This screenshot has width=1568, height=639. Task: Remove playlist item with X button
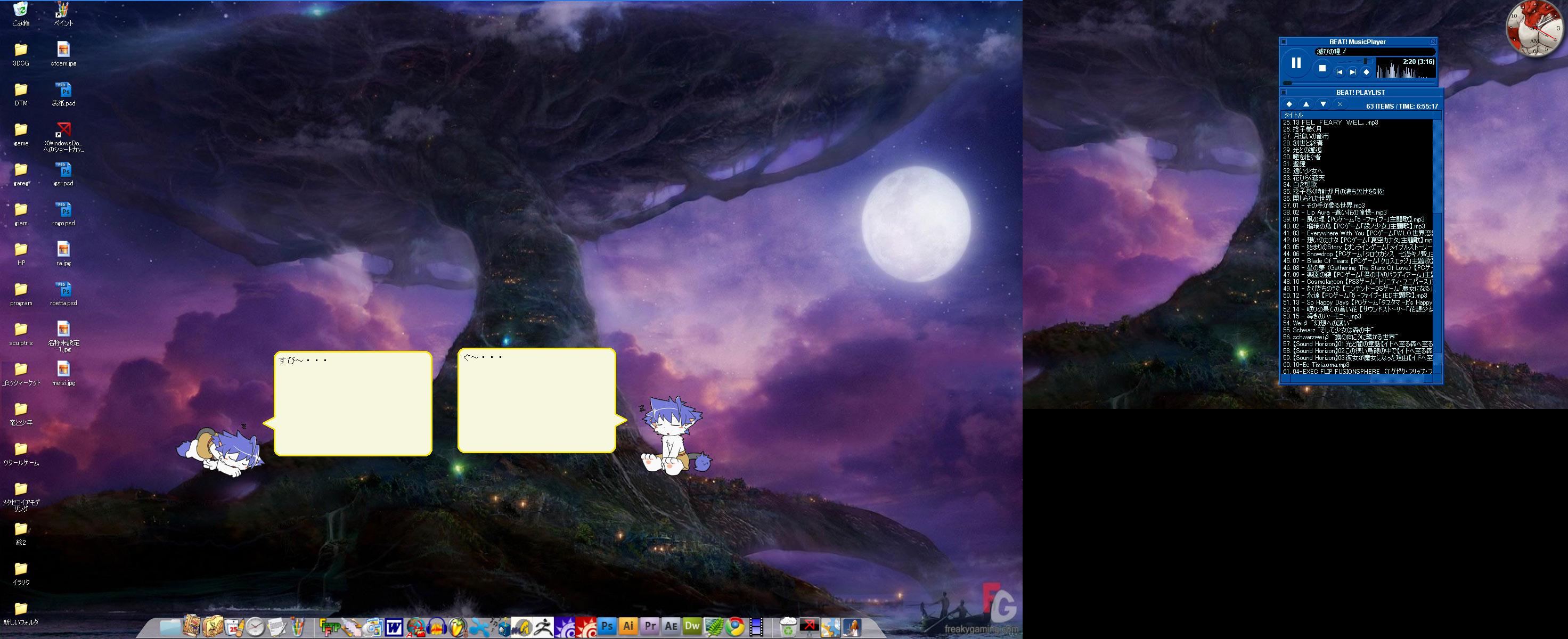(1340, 104)
